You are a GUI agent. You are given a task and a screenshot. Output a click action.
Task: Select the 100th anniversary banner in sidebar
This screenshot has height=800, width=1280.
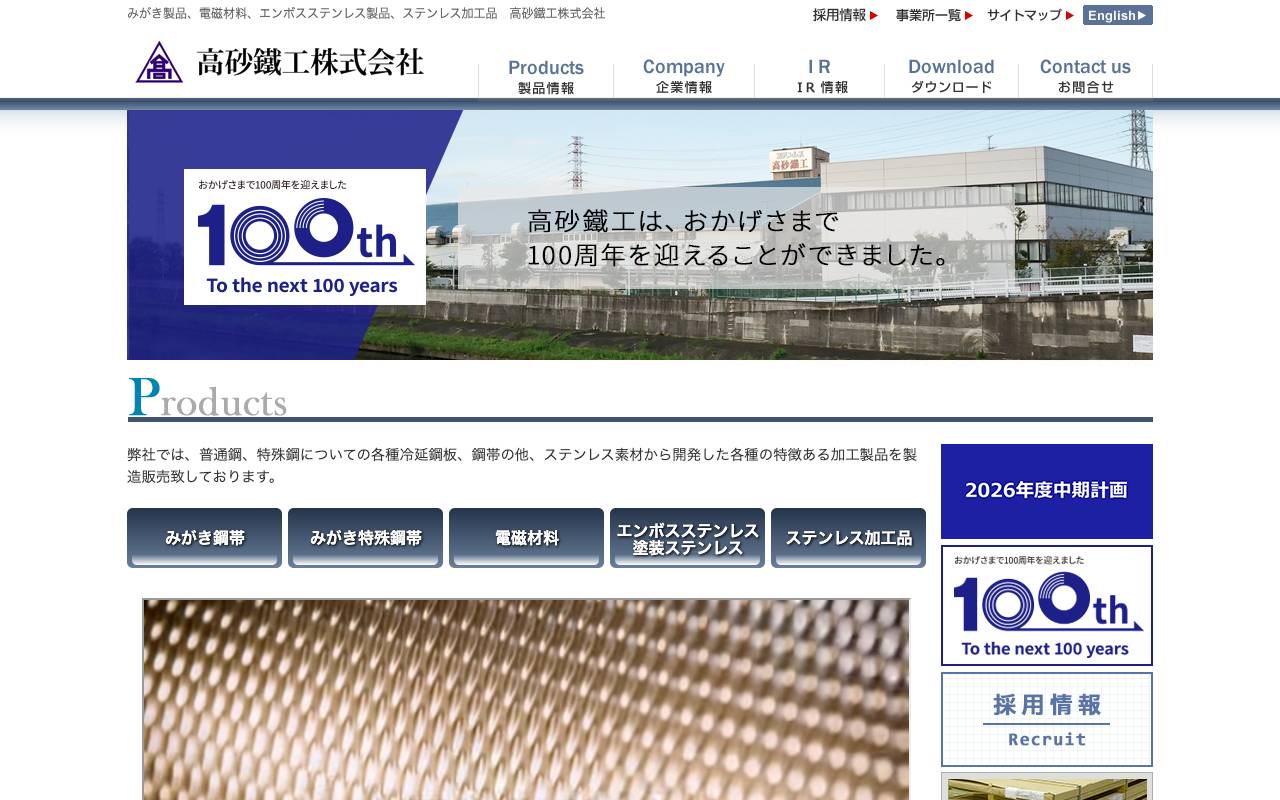point(1046,604)
